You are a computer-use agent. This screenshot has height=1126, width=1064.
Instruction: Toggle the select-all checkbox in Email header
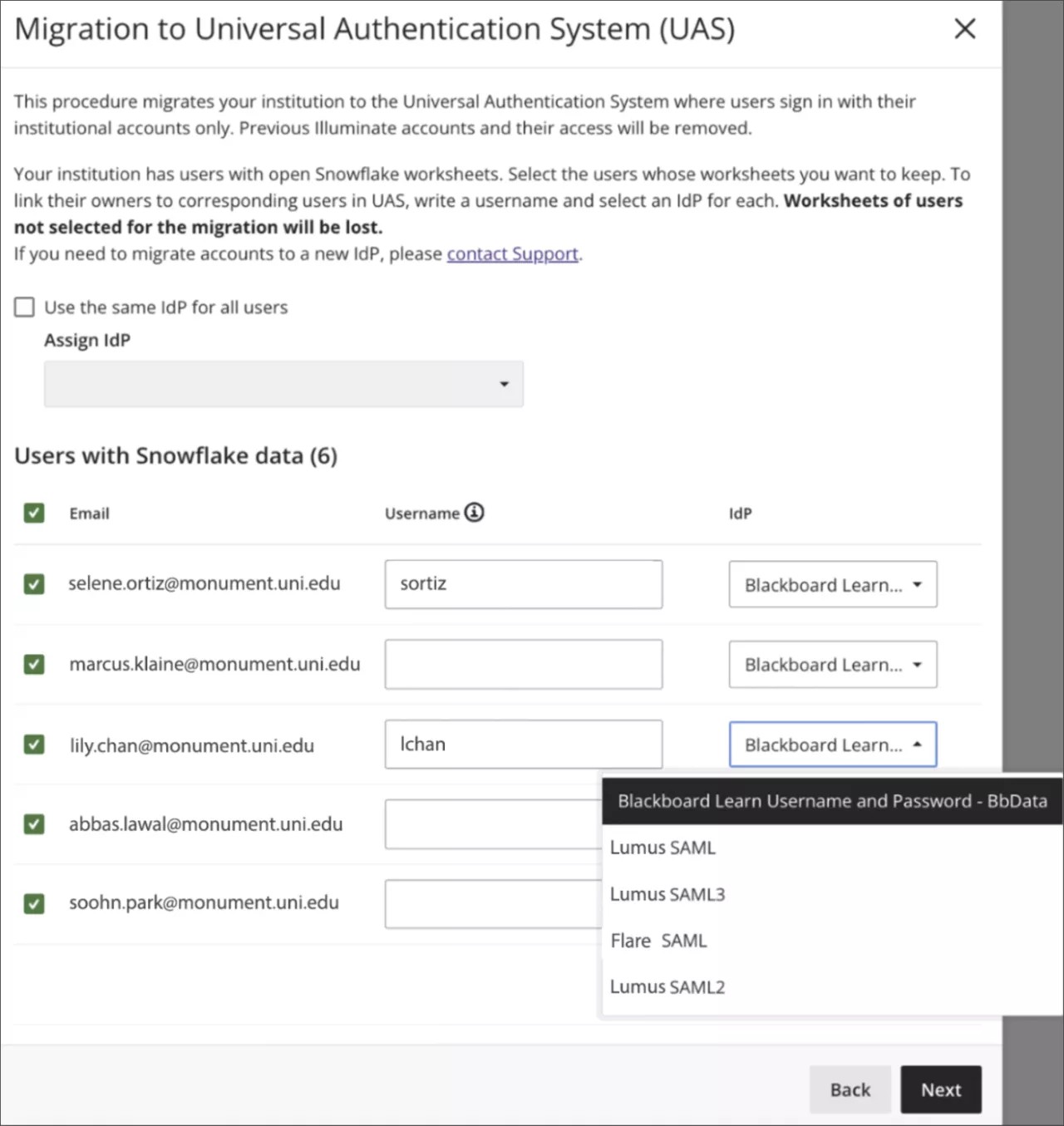click(33, 513)
